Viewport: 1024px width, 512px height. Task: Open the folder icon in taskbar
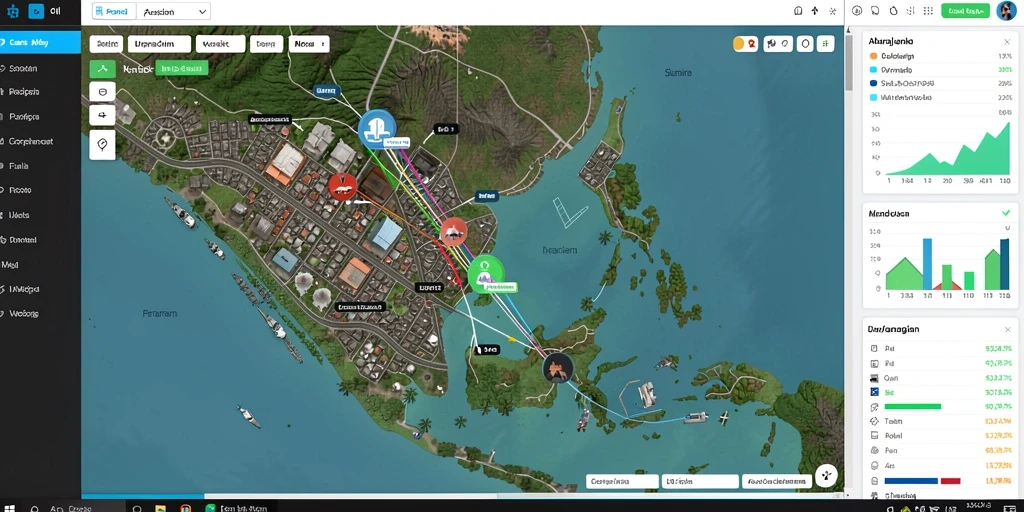161,507
